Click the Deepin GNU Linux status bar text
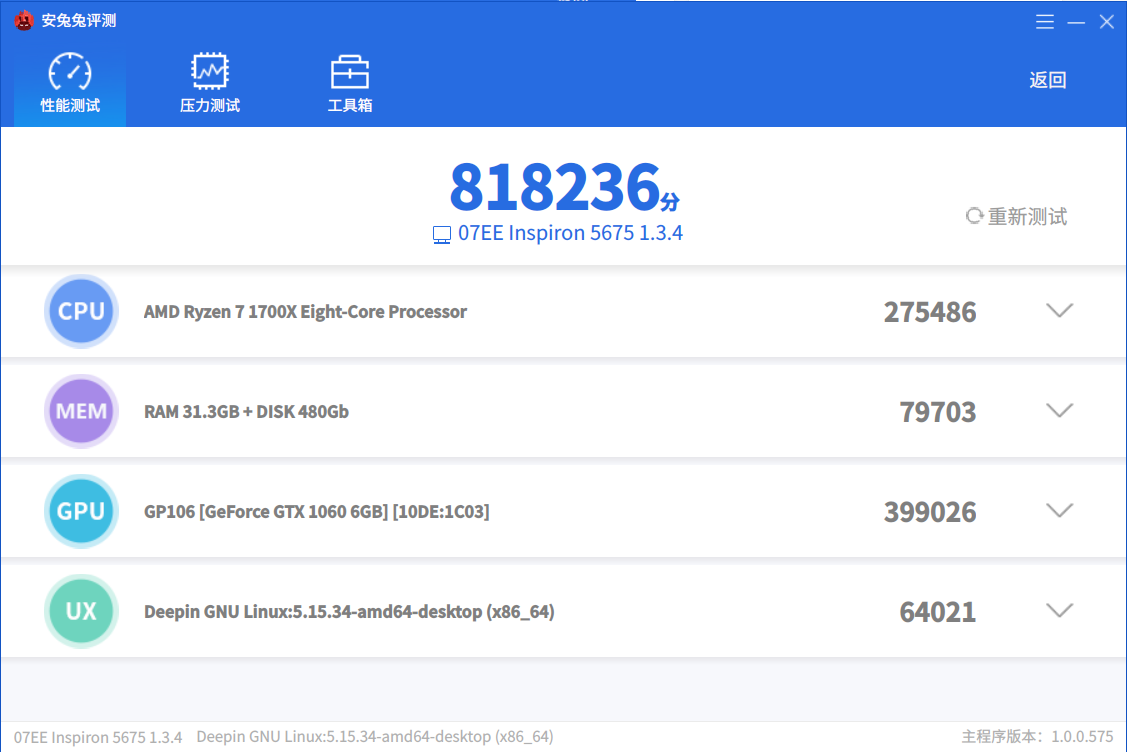Viewport: 1127px width, 752px height. pyautogui.click(x=375, y=736)
